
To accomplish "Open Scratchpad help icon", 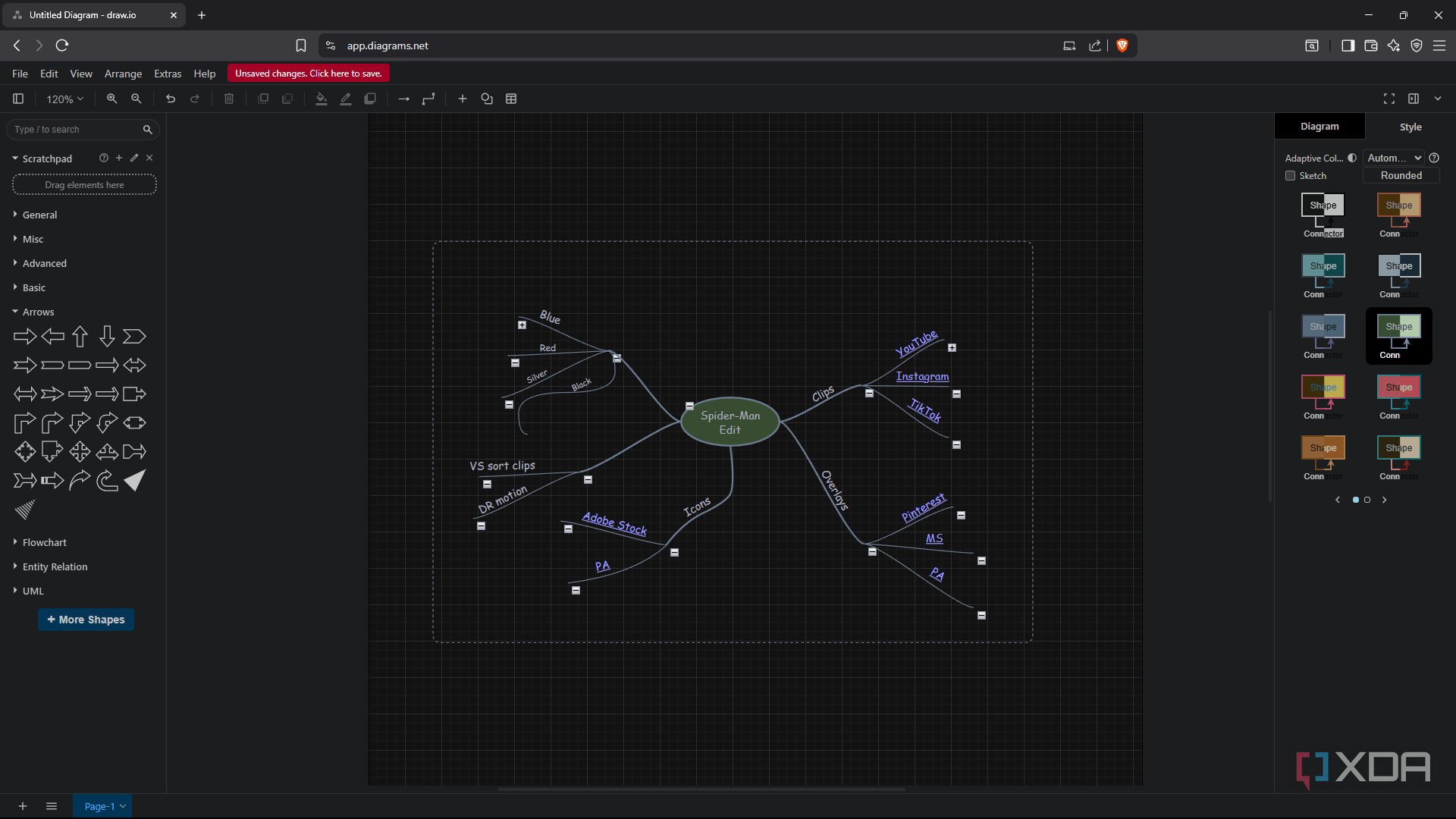I will click(x=103, y=158).
